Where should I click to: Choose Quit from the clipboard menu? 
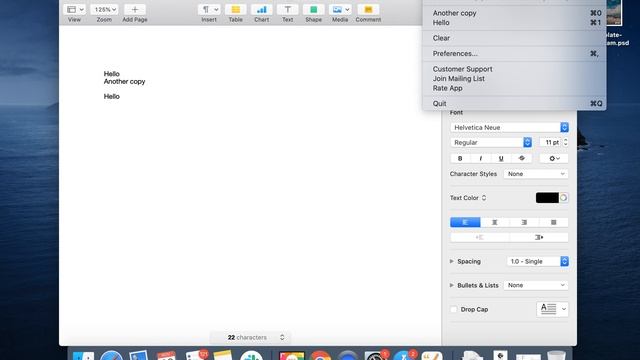click(514, 104)
